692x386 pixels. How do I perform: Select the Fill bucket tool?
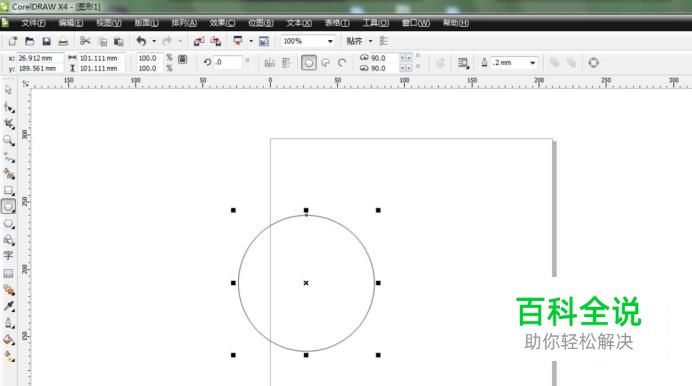click(x=8, y=340)
